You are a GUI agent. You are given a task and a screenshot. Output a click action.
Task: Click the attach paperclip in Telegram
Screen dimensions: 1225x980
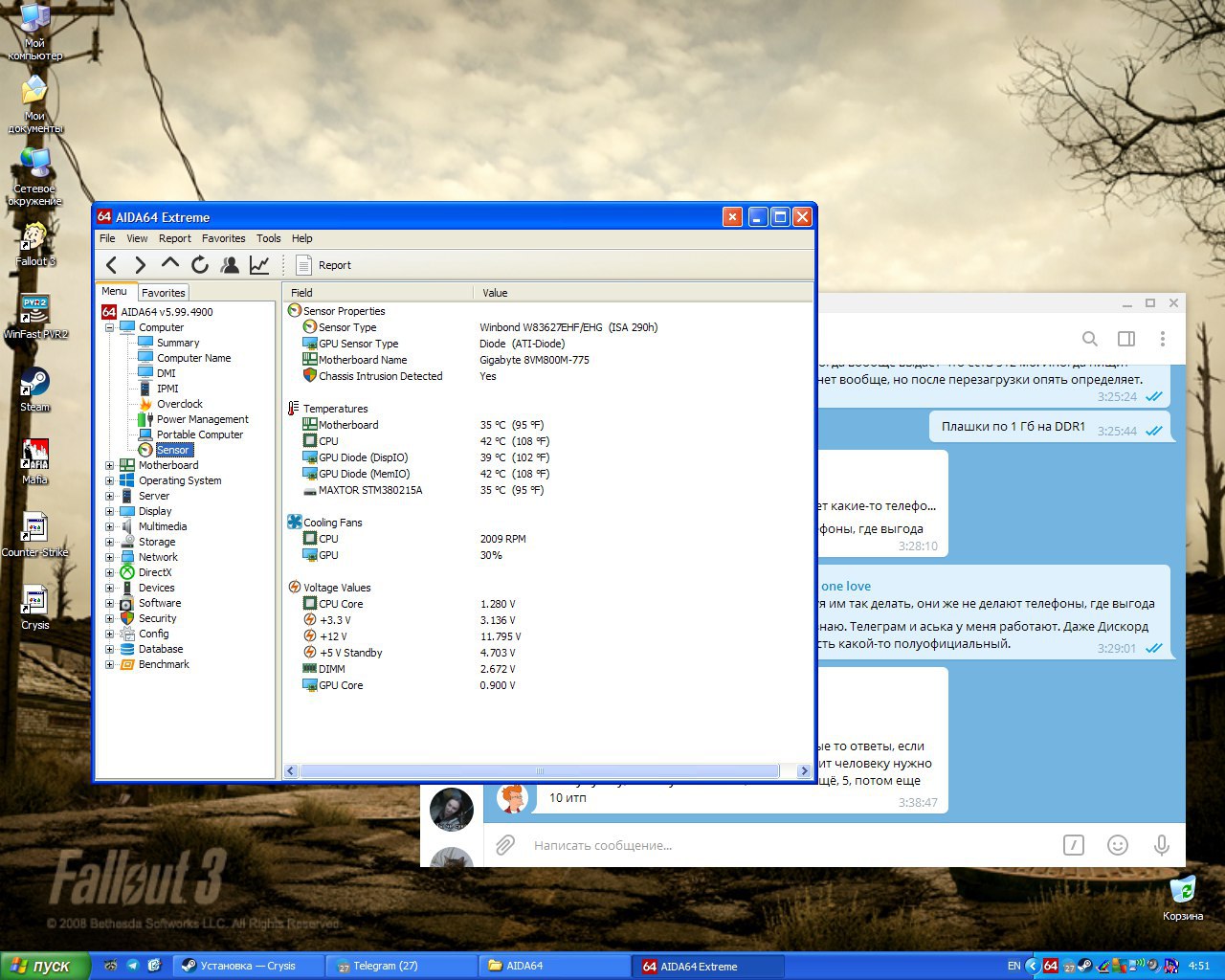pos(505,845)
